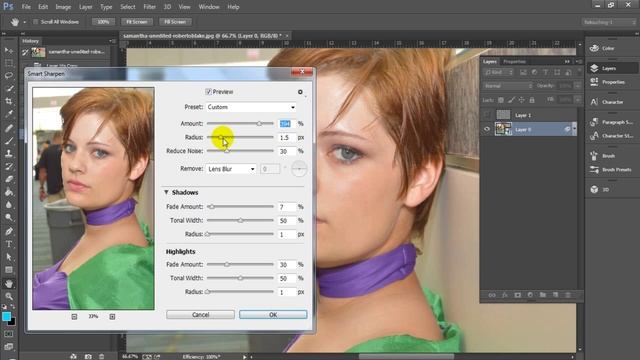This screenshot has width=640, height=360.
Task: Open the Filter menu
Action: tap(149, 7)
